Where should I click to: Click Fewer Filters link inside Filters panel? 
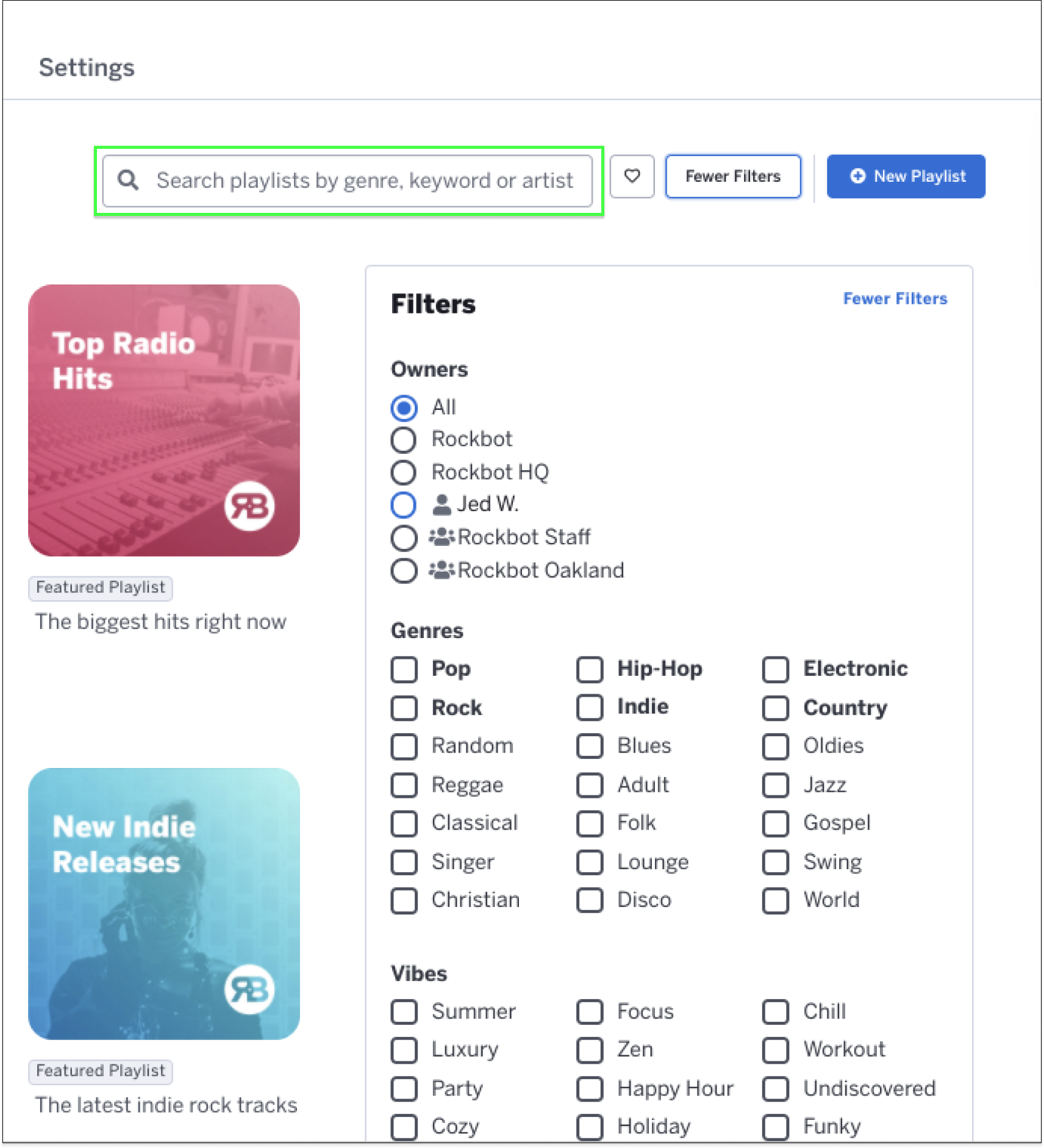coord(895,299)
